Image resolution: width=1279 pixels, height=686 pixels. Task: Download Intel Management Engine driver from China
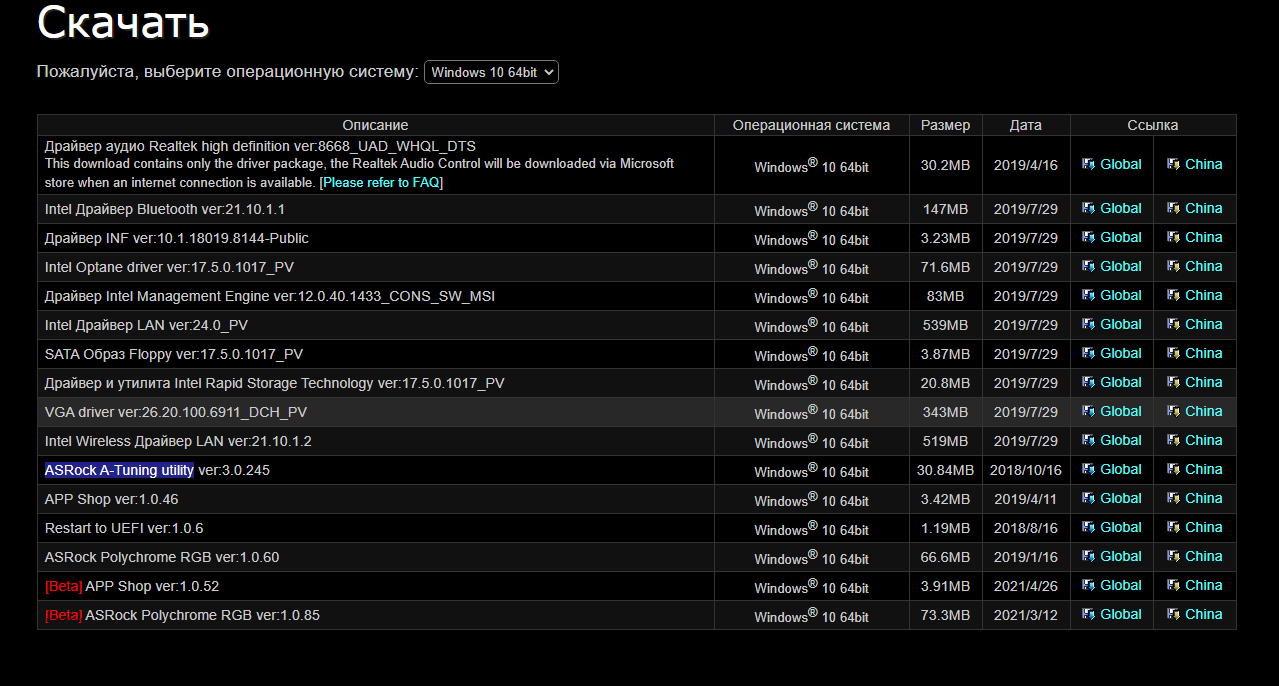[x=1203, y=295]
